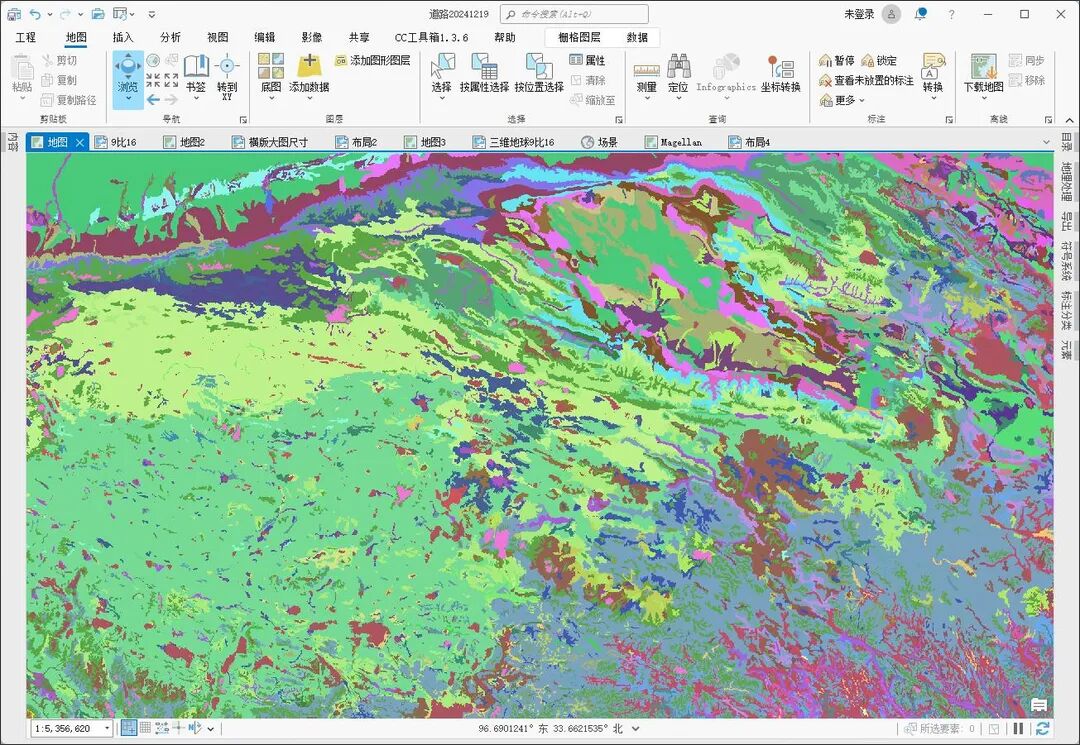
Task: Toggle snapping icon in status bar
Action: pos(128,728)
